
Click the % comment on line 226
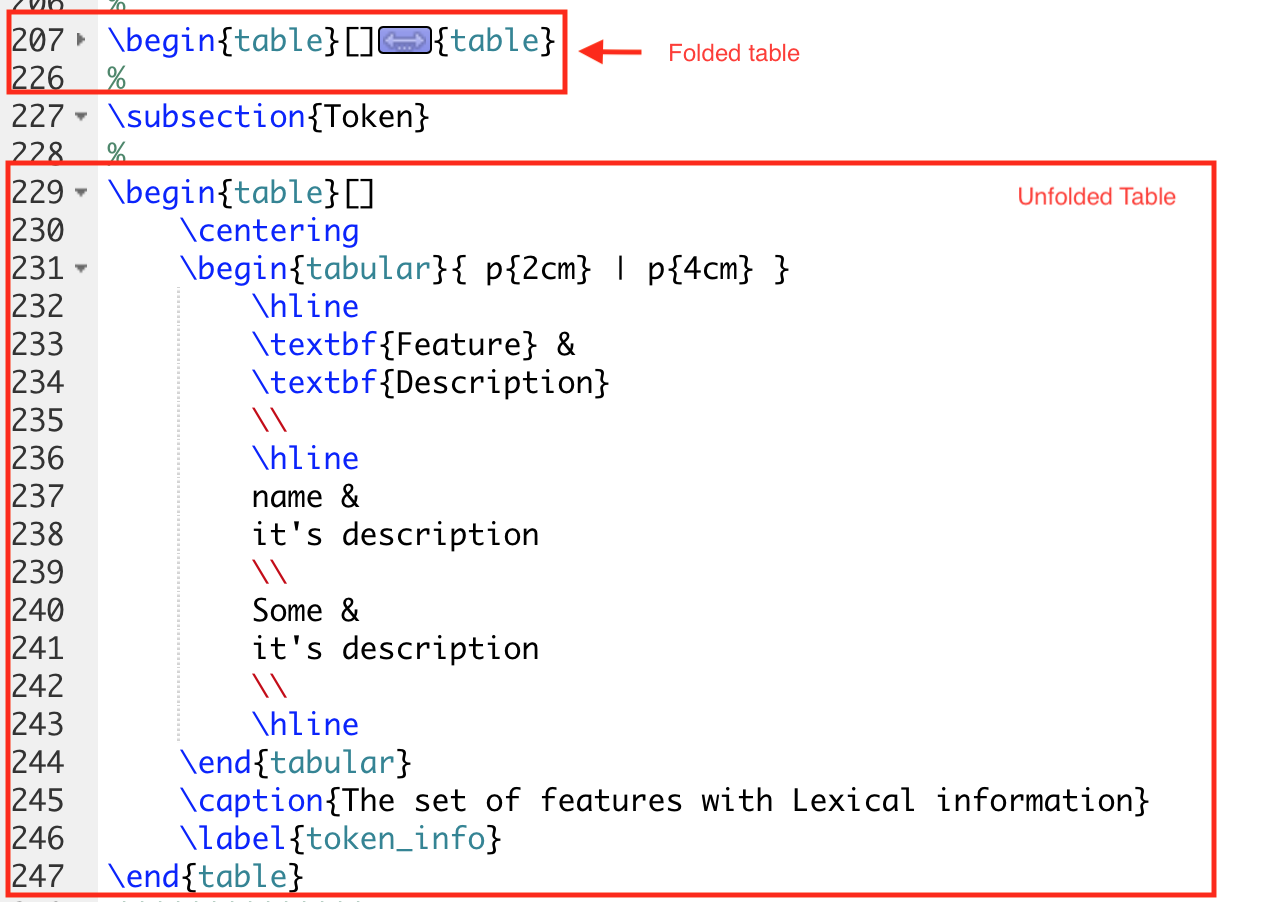(x=115, y=78)
